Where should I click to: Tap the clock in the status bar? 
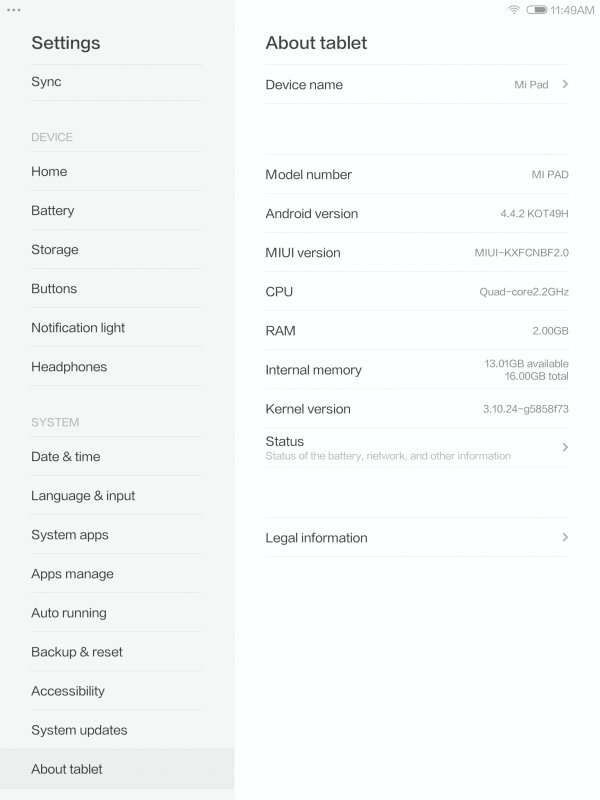point(563,12)
